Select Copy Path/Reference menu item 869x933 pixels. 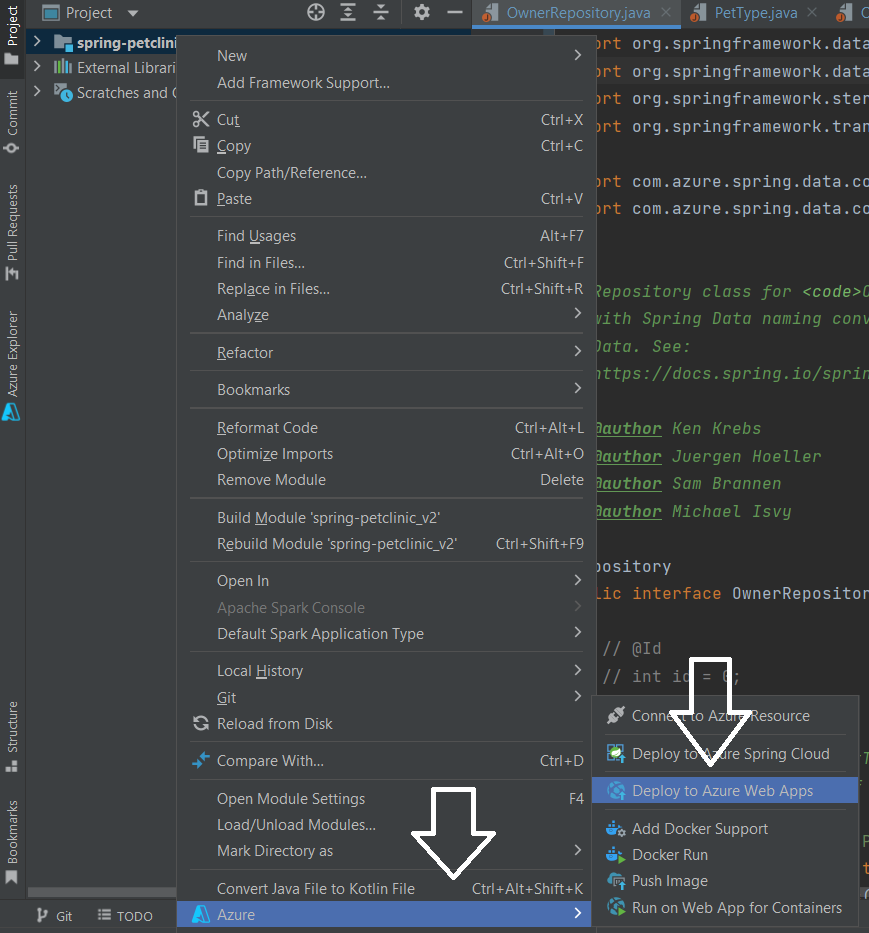(x=386, y=172)
